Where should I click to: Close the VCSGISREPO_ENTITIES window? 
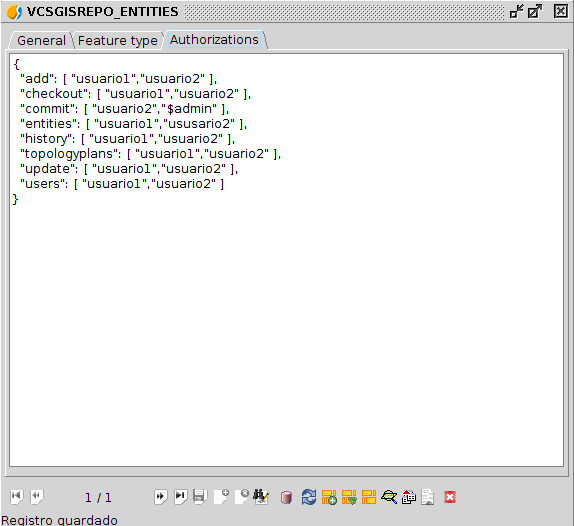[560, 12]
